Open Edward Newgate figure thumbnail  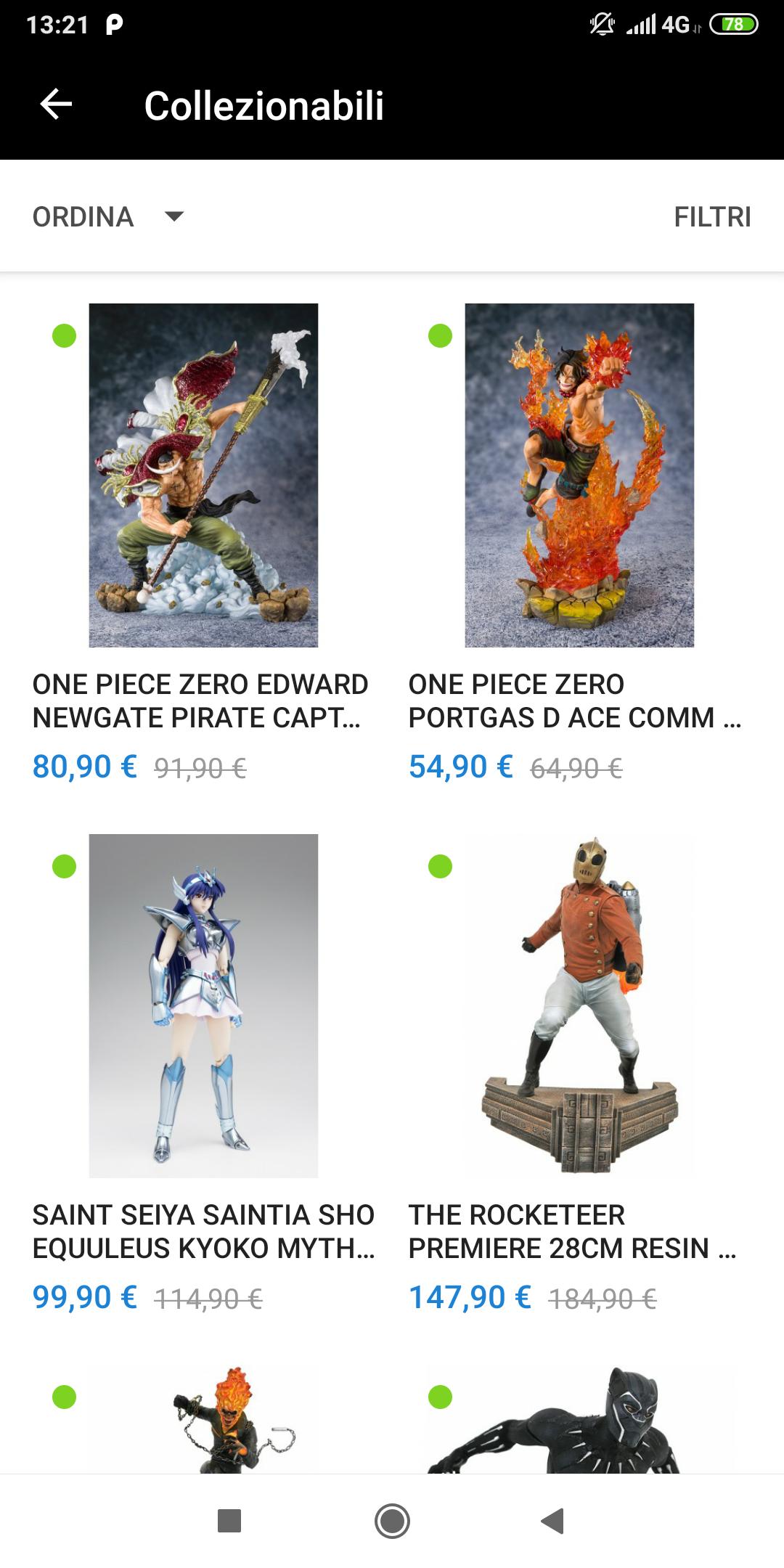point(203,475)
